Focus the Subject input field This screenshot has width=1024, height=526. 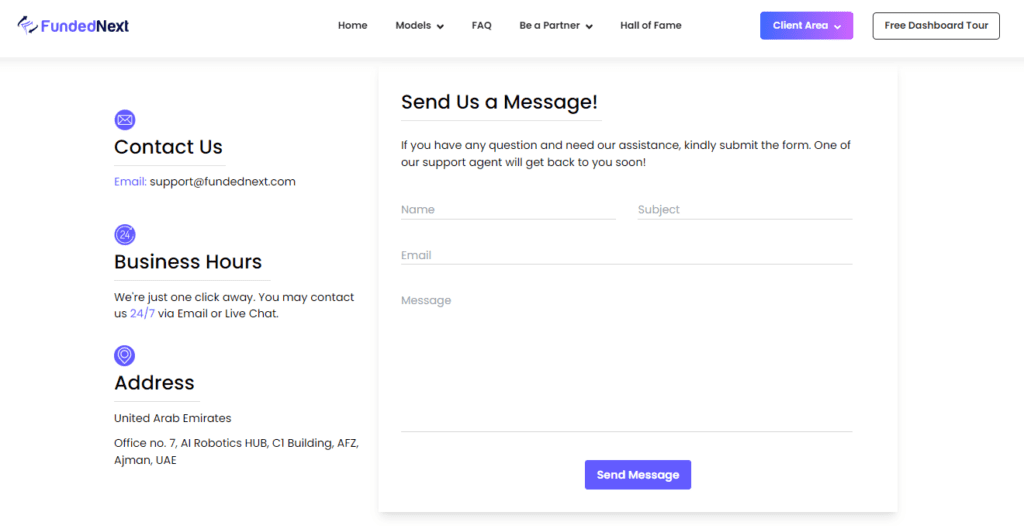pos(744,210)
